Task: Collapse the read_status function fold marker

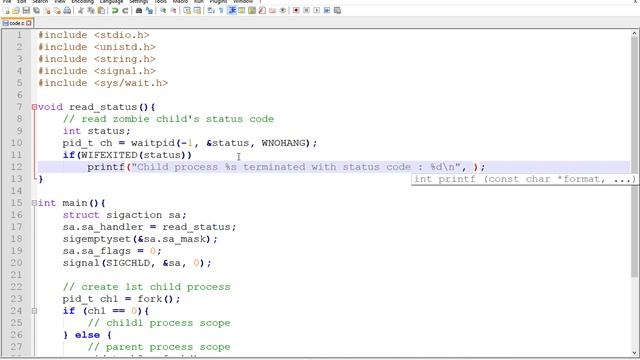Action: point(34,107)
